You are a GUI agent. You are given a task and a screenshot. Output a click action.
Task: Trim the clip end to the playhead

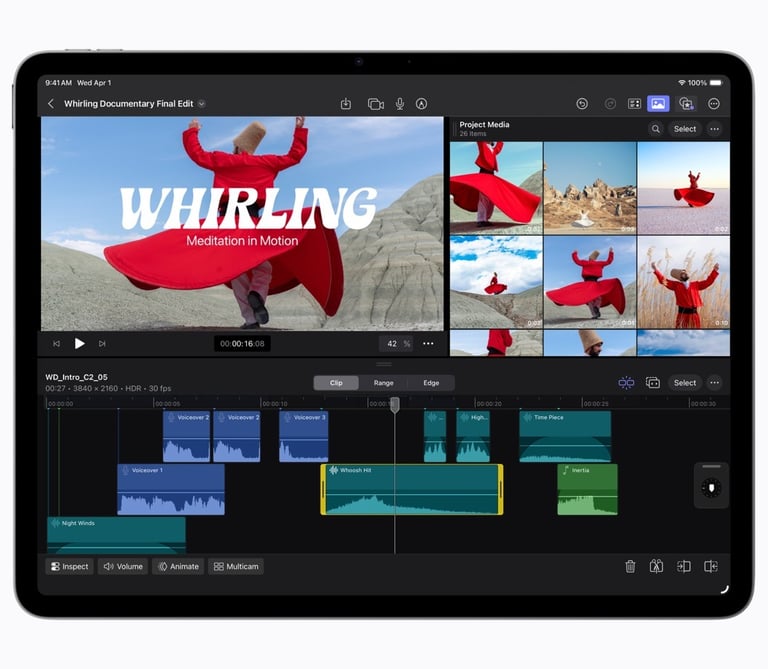(711, 567)
